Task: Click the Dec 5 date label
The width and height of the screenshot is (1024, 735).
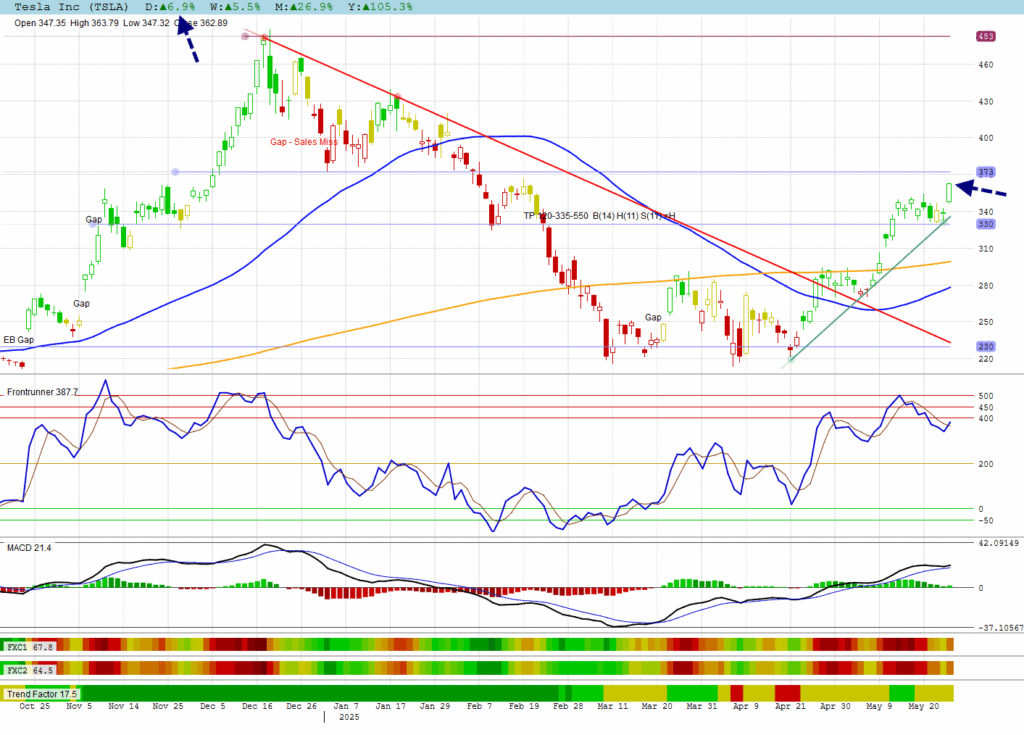Action: click(213, 706)
